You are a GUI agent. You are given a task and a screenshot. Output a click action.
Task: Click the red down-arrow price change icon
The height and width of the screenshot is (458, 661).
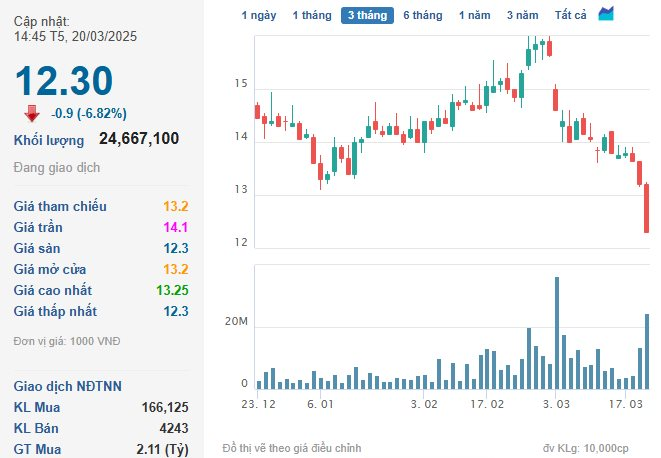(x=32, y=113)
